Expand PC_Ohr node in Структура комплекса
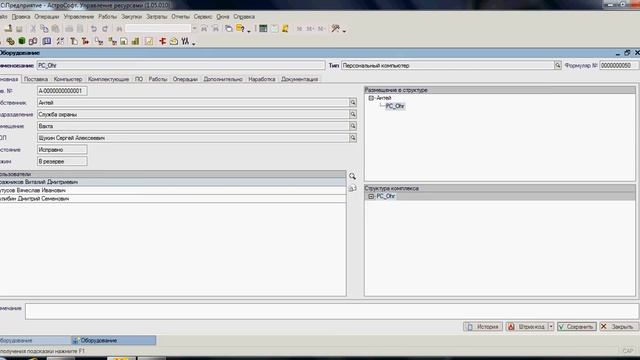The width and height of the screenshot is (640, 360). [371, 196]
